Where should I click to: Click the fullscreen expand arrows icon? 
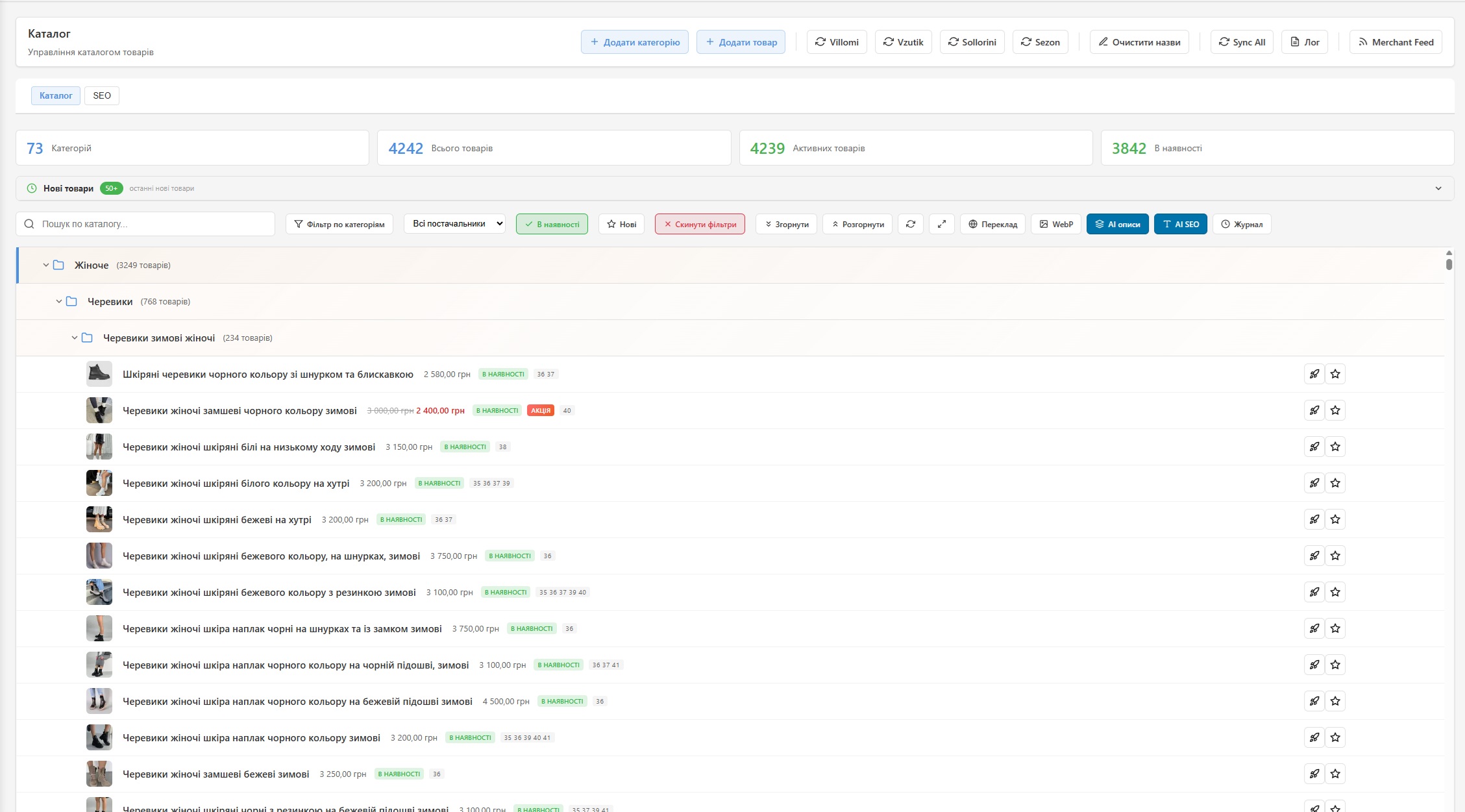pyautogui.click(x=942, y=224)
